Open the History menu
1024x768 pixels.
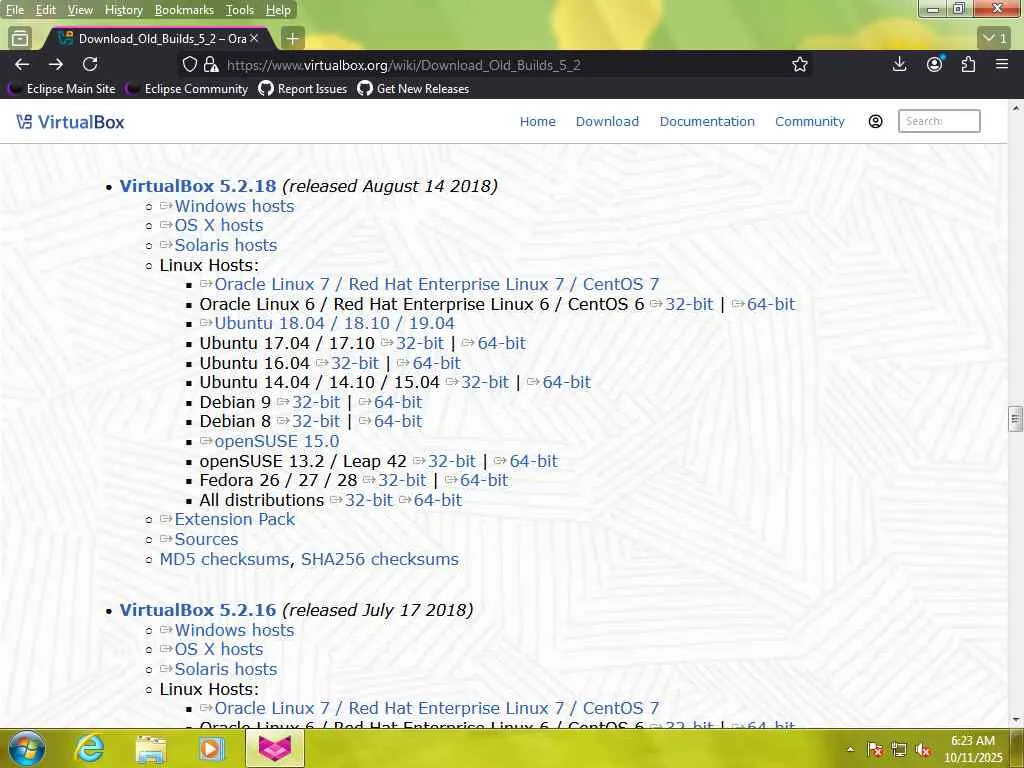coord(123,10)
